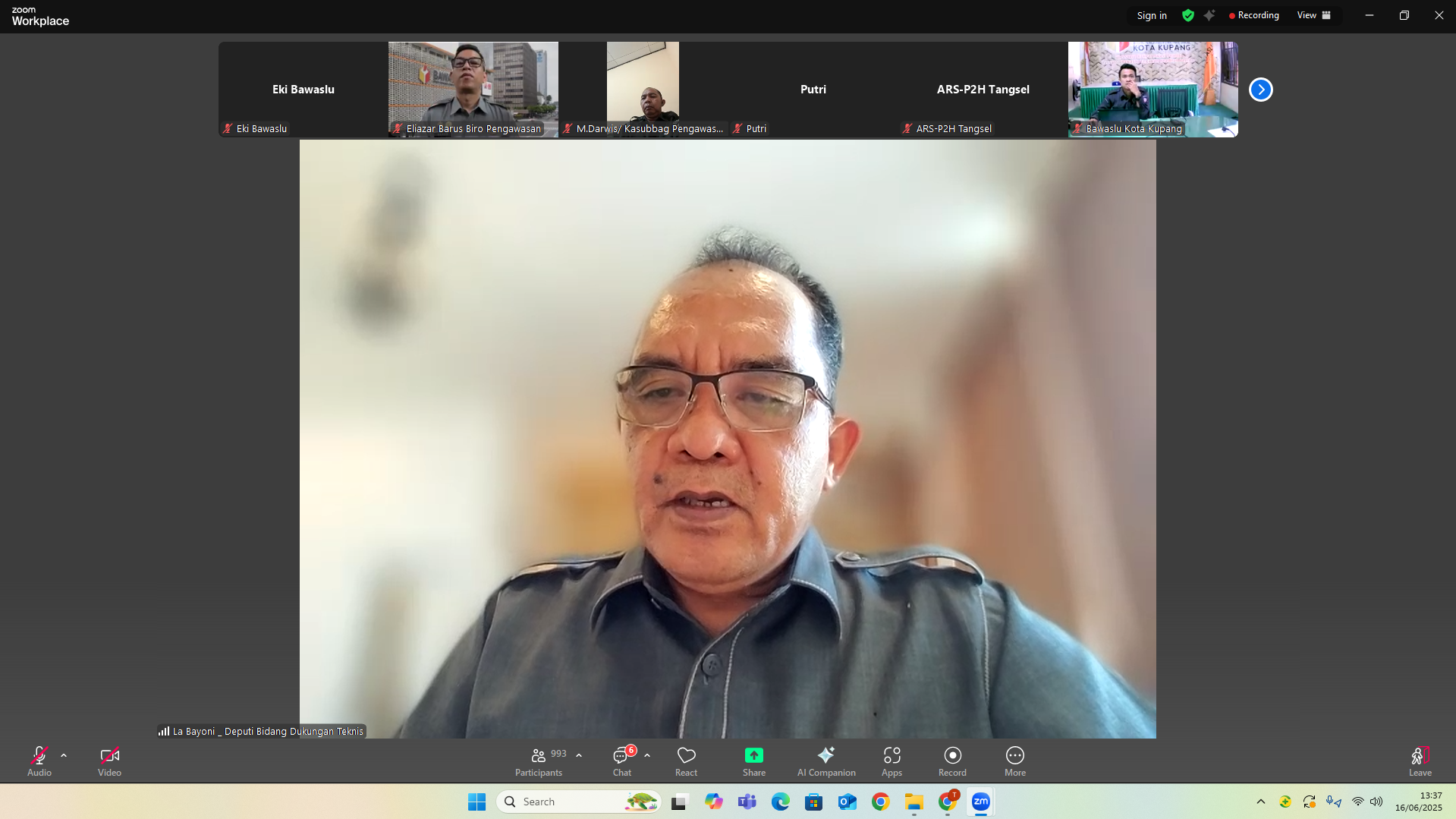Expand the audio settings arrow
This screenshot has height=819, width=1456.
[x=64, y=755]
